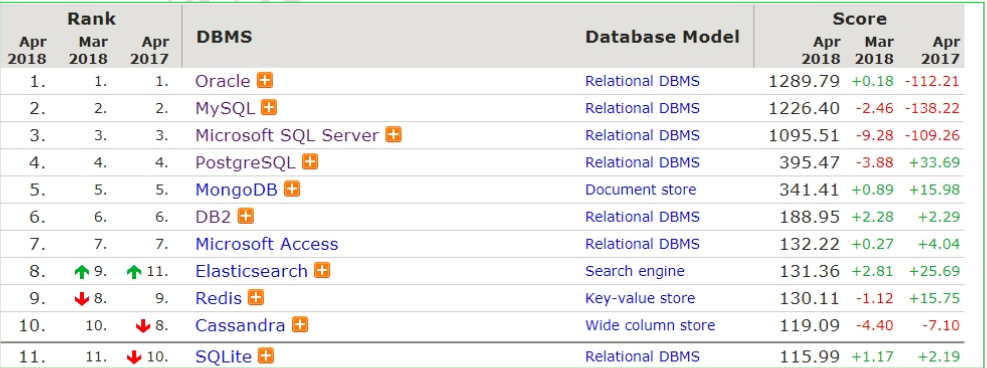Open the Elasticsearch link
The image size is (987, 368).
tap(252, 271)
